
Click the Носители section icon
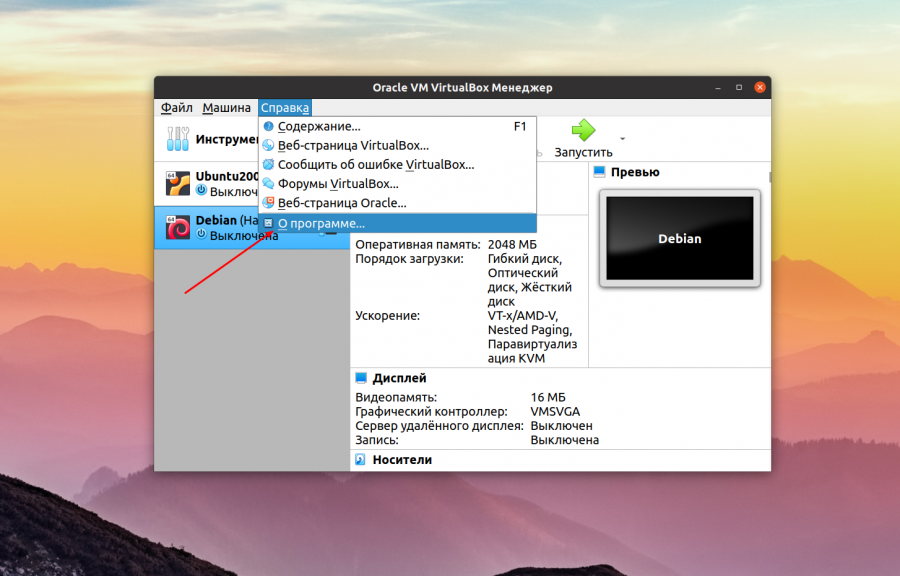point(360,460)
